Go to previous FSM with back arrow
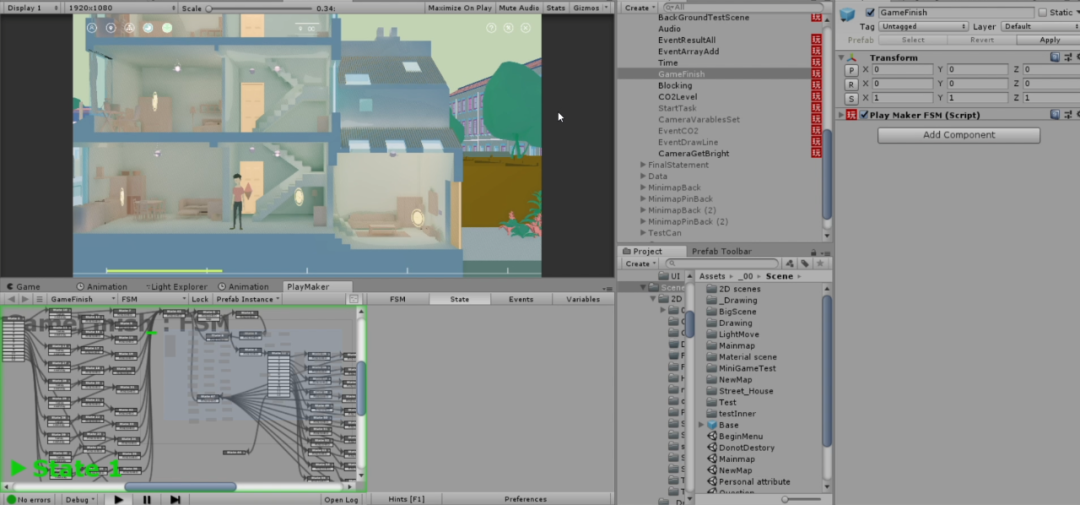1080x505 pixels. (x=11, y=299)
